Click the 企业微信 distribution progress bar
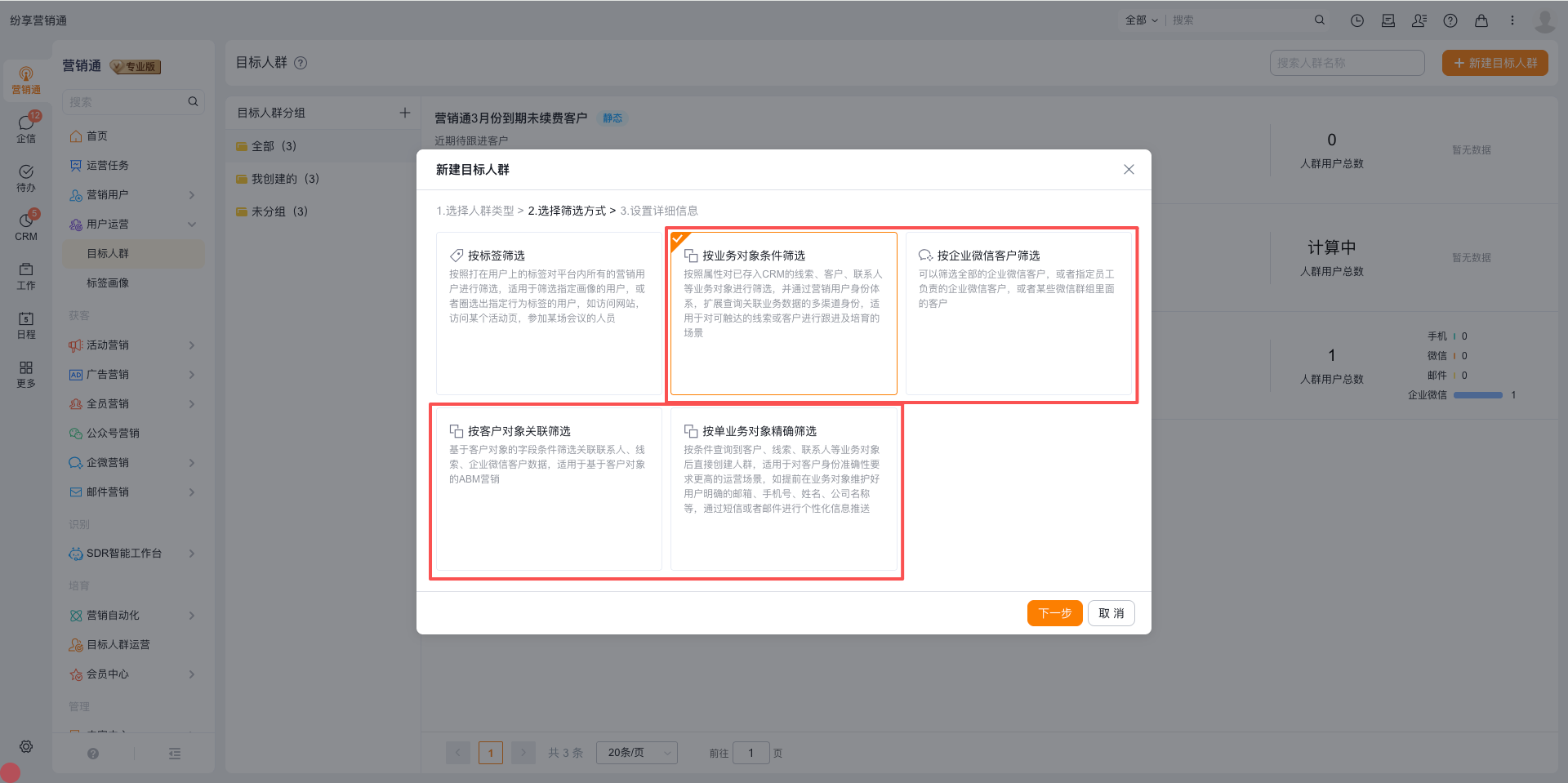This screenshot has height=783, width=1568. (1478, 395)
